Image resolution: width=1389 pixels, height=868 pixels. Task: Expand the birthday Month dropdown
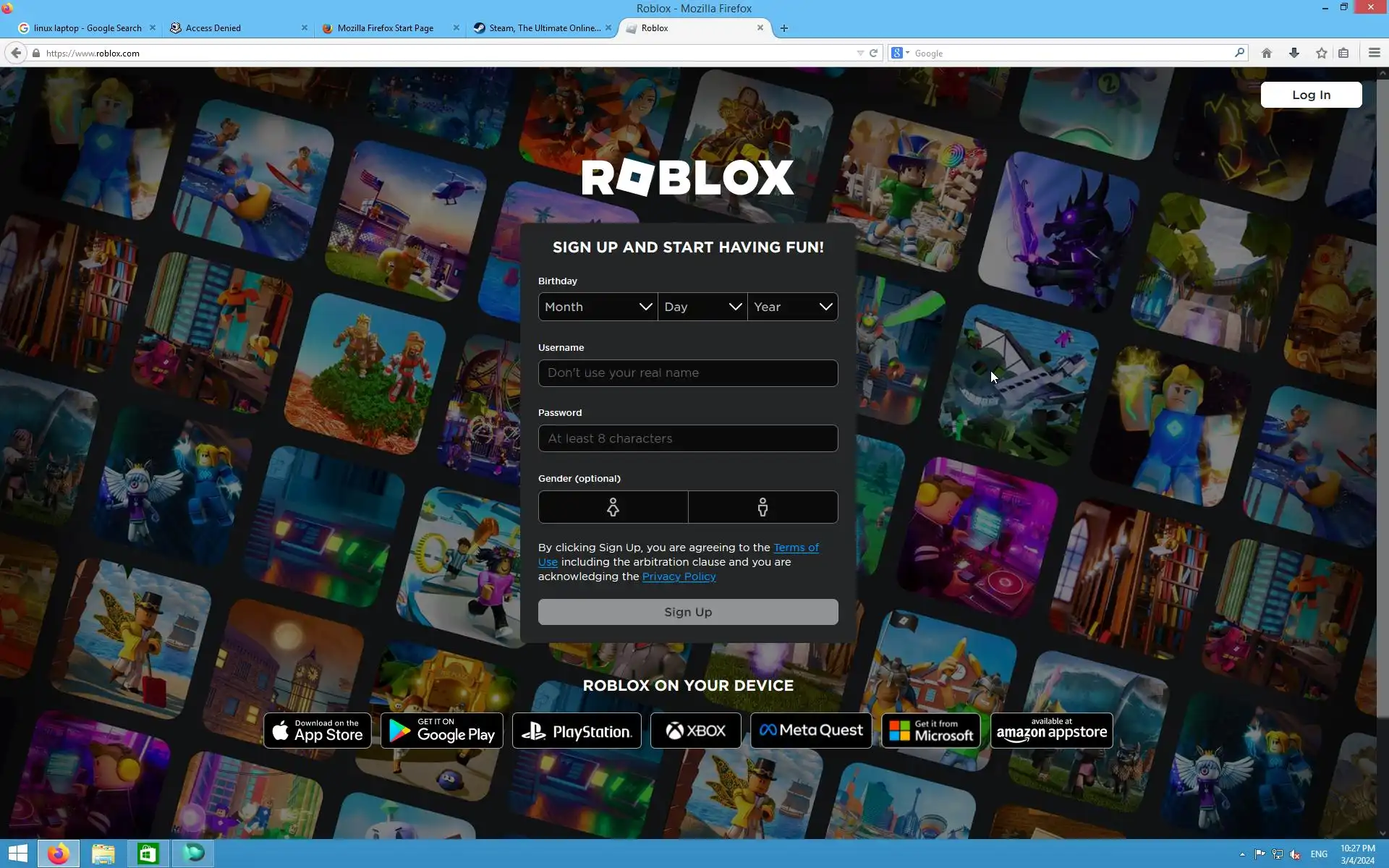(598, 307)
